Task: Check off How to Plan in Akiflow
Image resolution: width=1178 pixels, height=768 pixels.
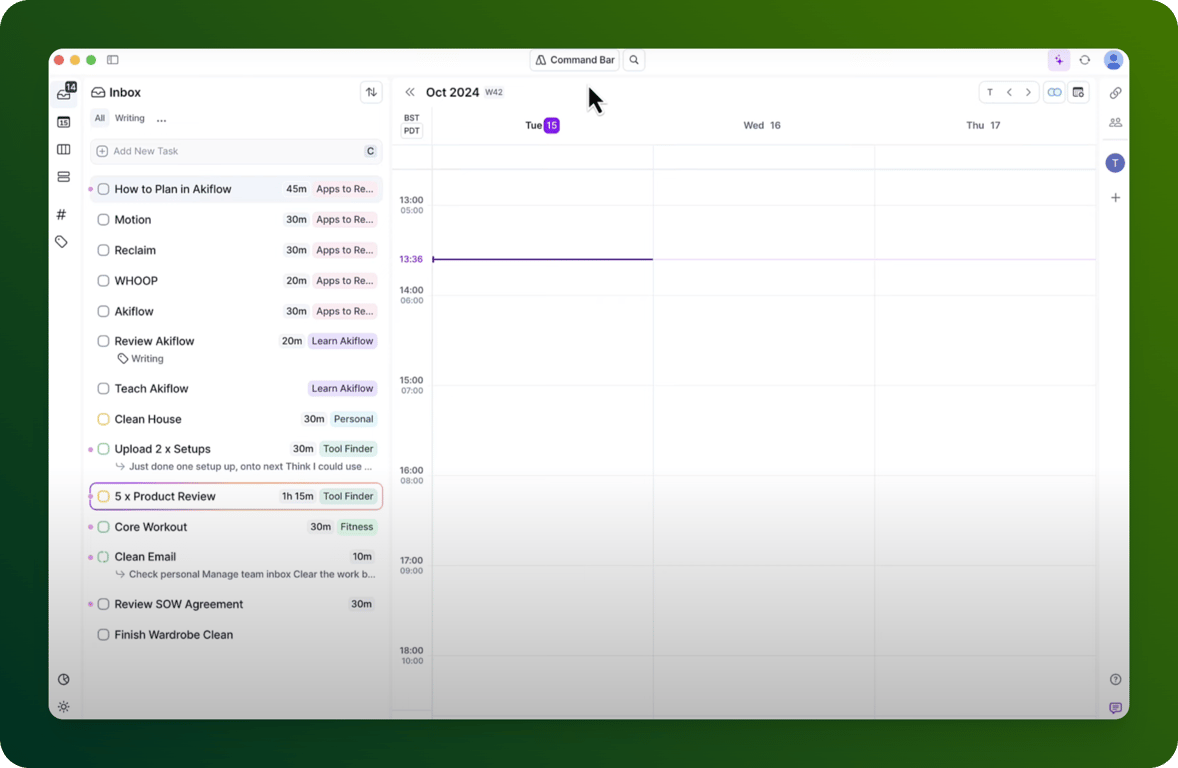Action: click(104, 189)
